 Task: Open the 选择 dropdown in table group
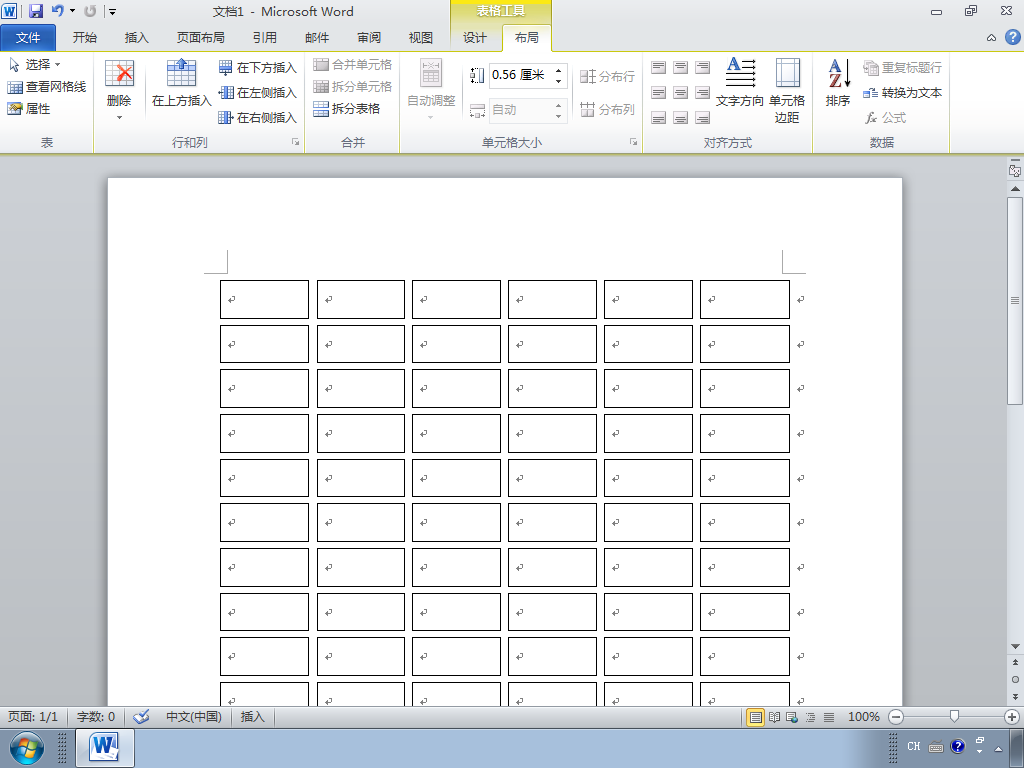[x=35, y=65]
